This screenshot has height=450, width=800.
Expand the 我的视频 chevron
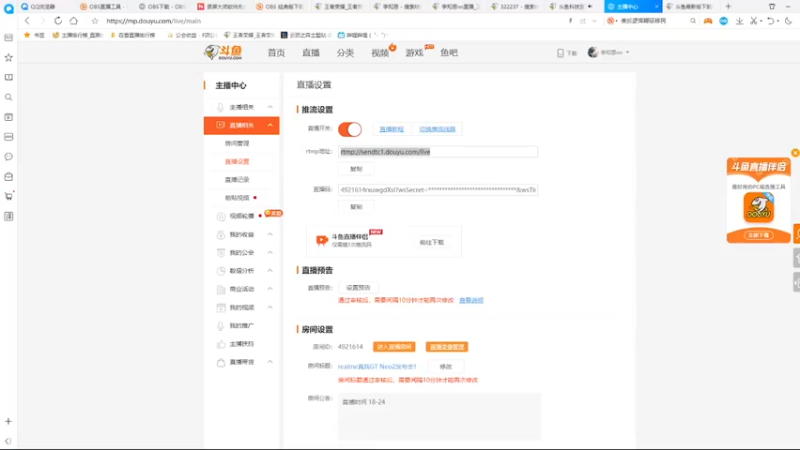[270, 307]
